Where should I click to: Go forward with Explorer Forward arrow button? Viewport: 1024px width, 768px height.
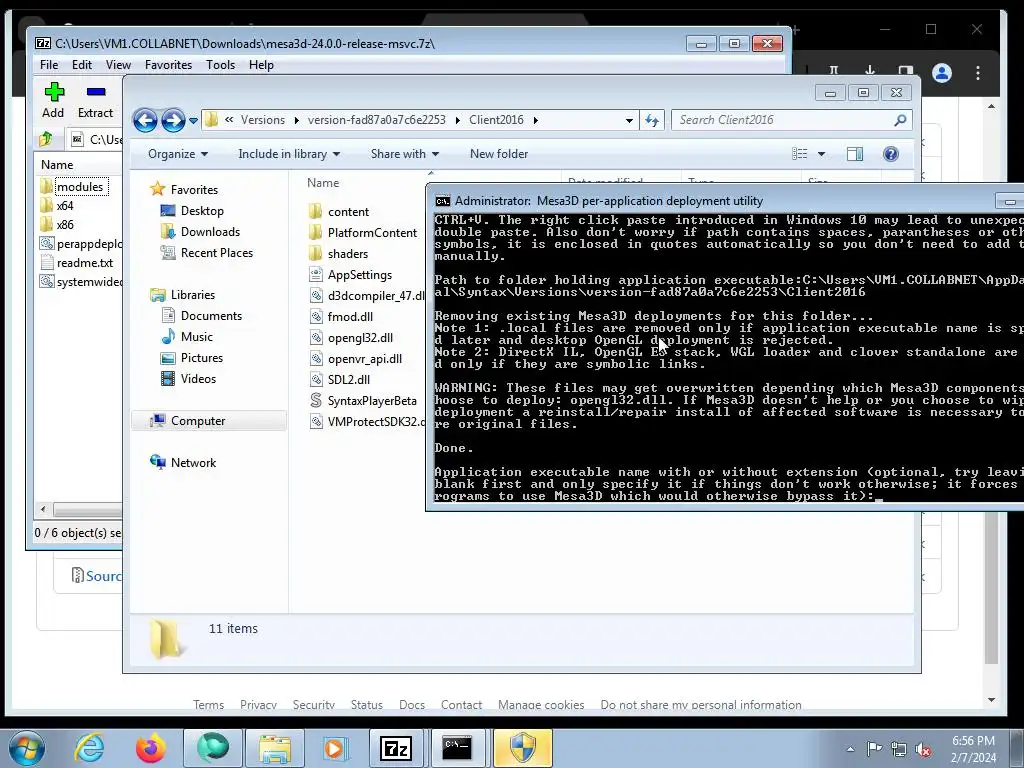coord(173,120)
